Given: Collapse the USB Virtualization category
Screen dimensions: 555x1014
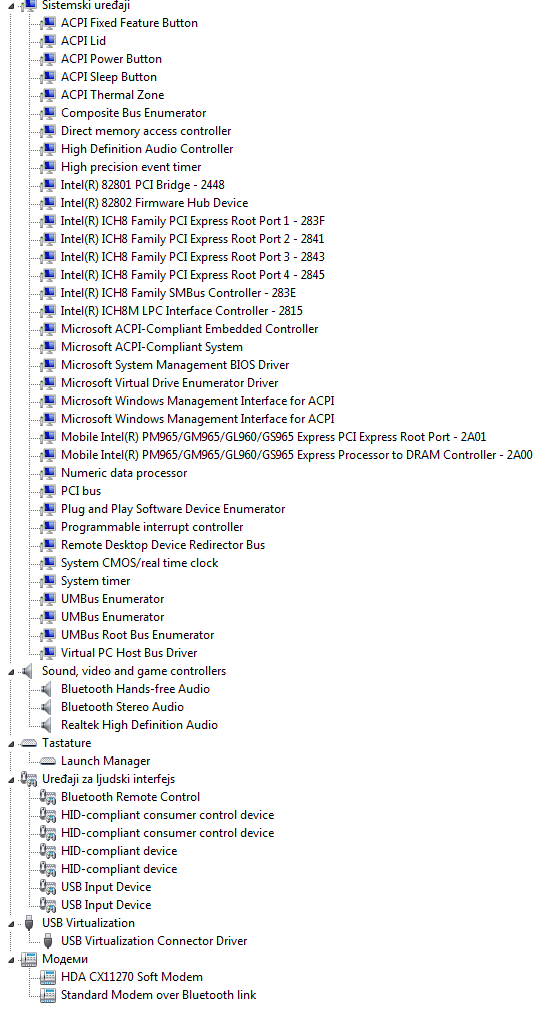Looking at the screenshot, I should point(11,923).
